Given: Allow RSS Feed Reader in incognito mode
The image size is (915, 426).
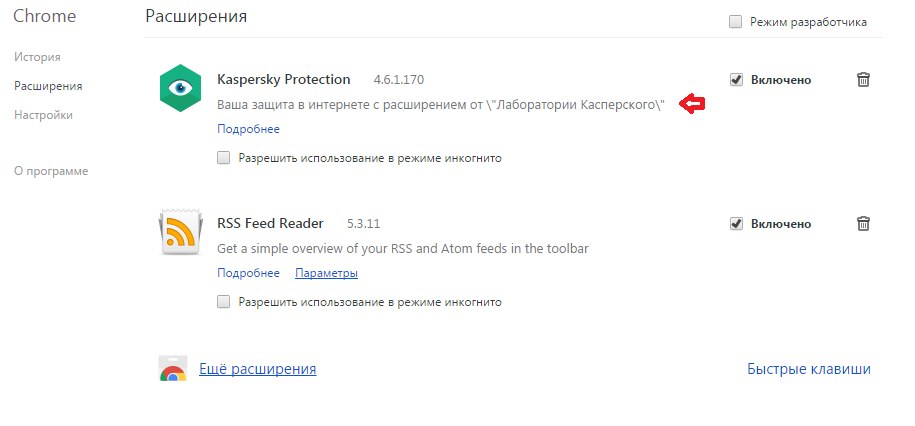Looking at the screenshot, I should pyautogui.click(x=223, y=302).
